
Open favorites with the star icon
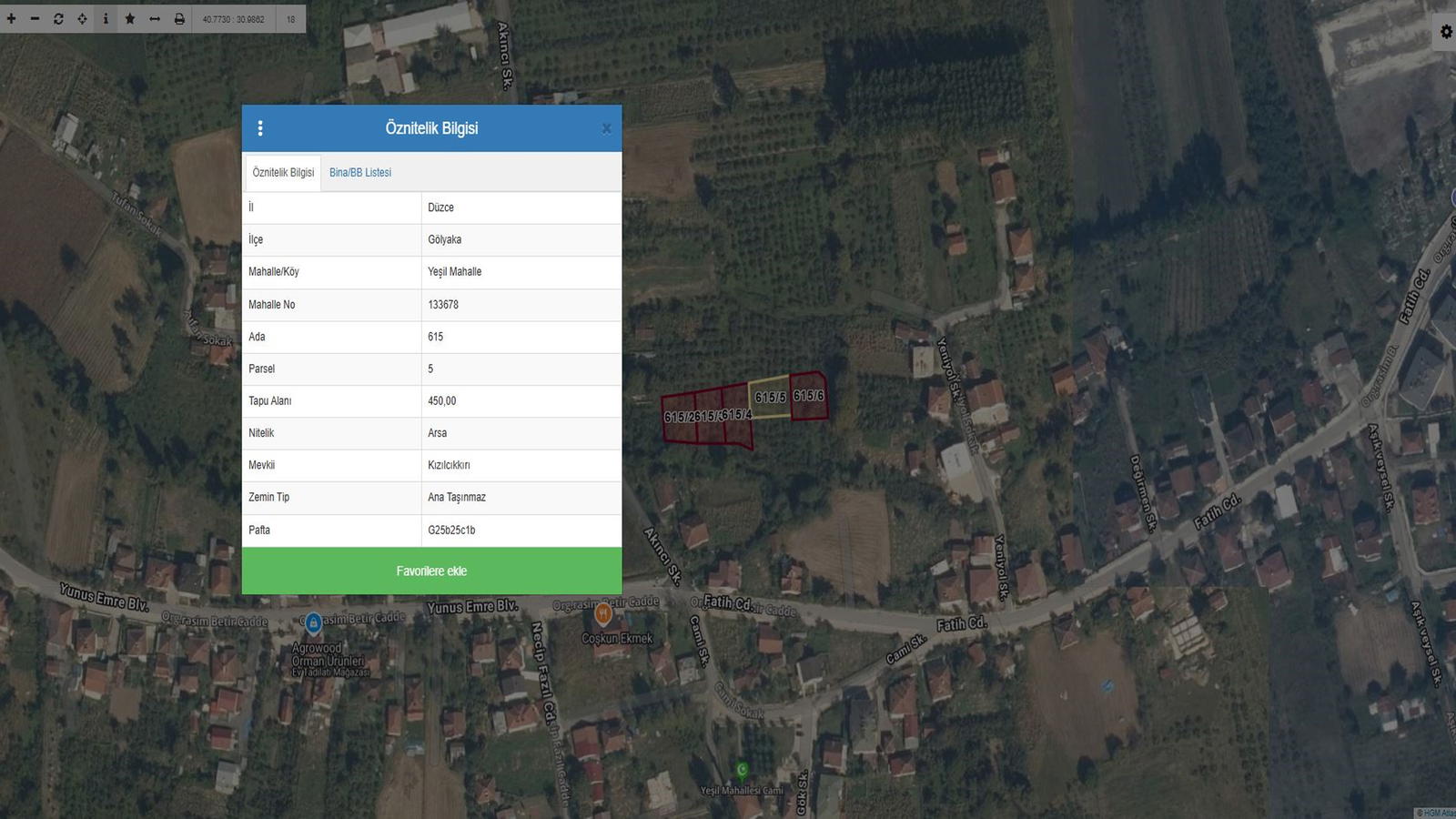tap(130, 18)
